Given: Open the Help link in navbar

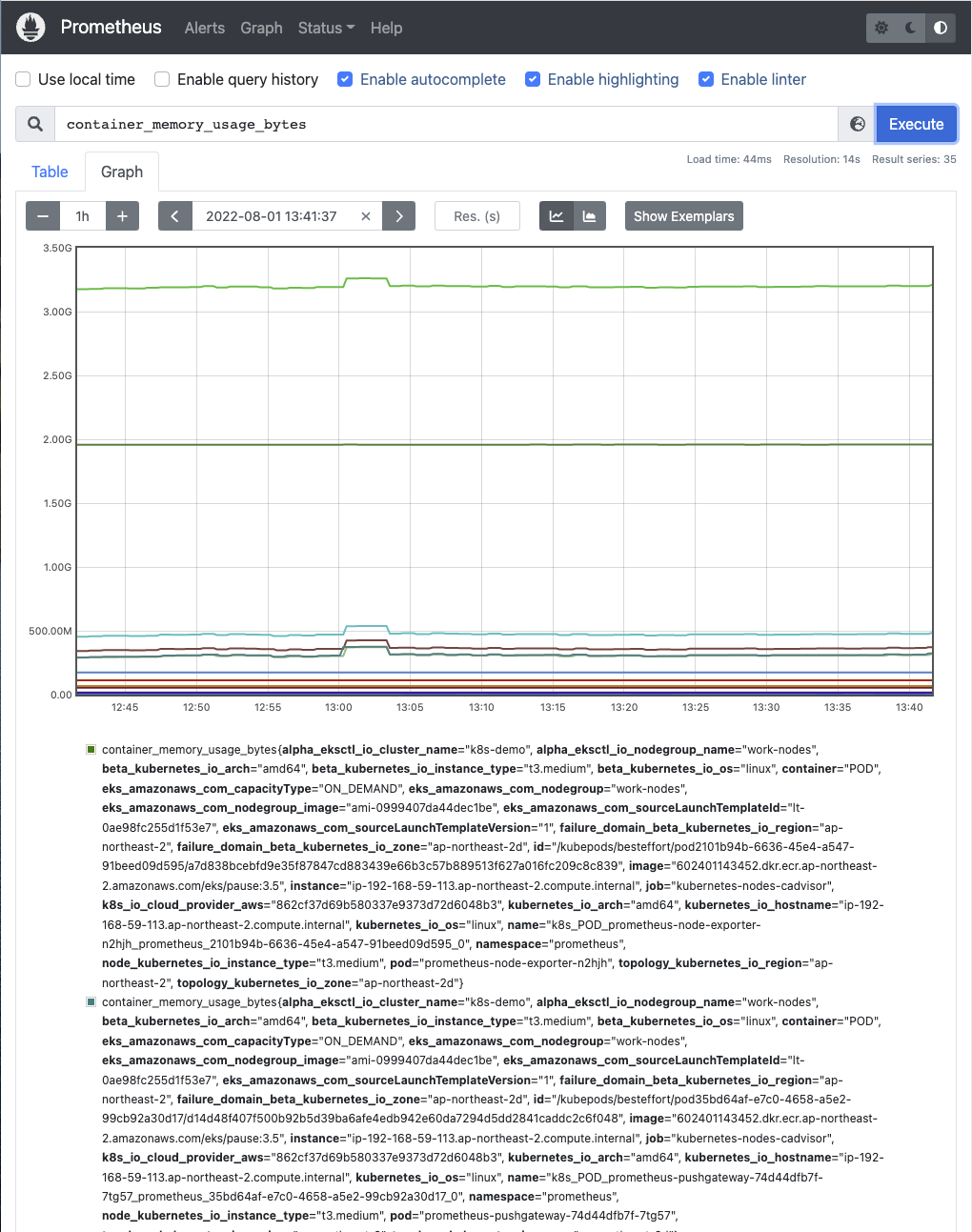Looking at the screenshot, I should 386,28.
